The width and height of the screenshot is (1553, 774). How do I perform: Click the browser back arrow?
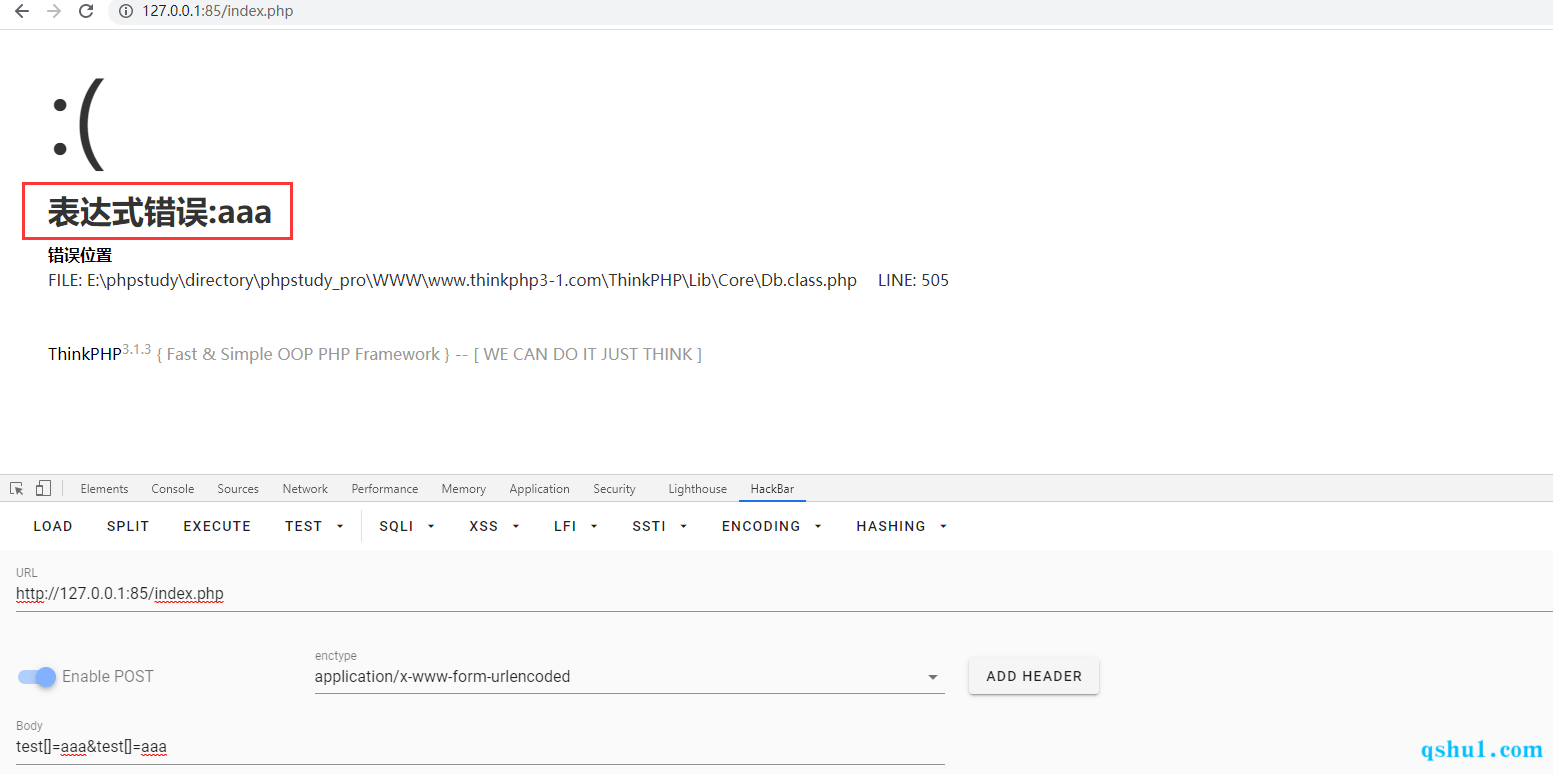(22, 12)
